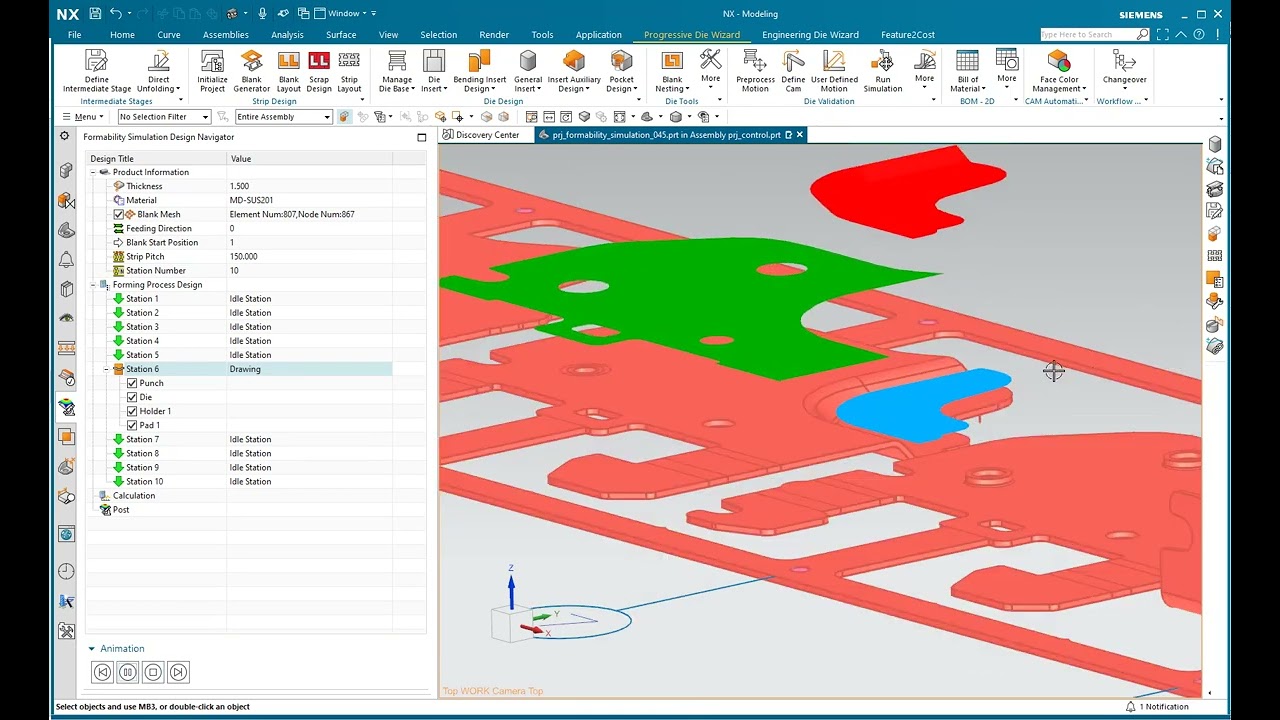1280x720 pixels.
Task: Open the History clock tab in sidebar
Action: point(66,571)
